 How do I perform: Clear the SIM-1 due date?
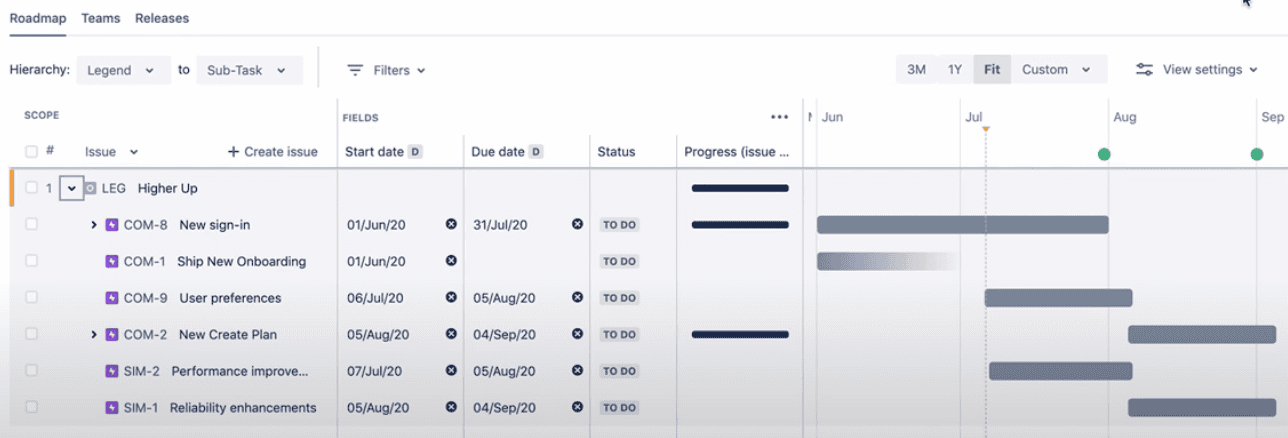click(x=577, y=407)
